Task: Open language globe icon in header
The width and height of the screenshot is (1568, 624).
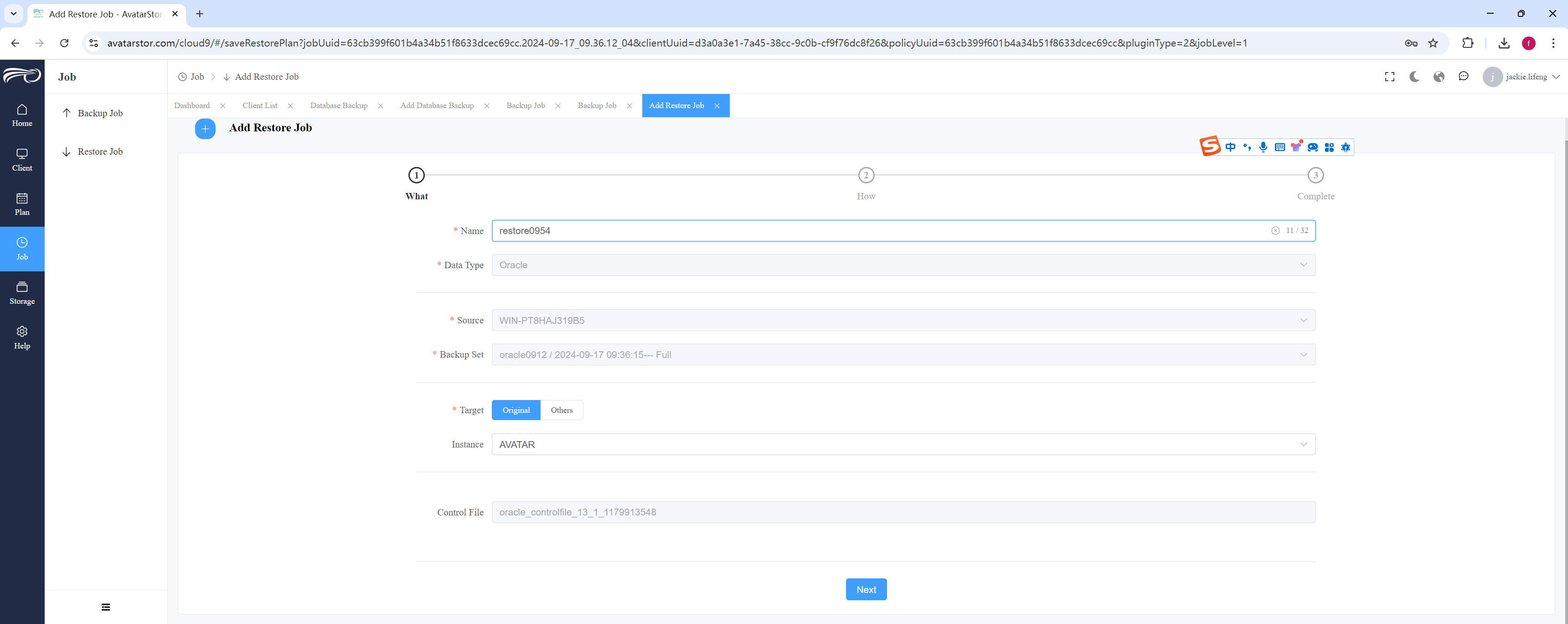Action: (x=1439, y=77)
